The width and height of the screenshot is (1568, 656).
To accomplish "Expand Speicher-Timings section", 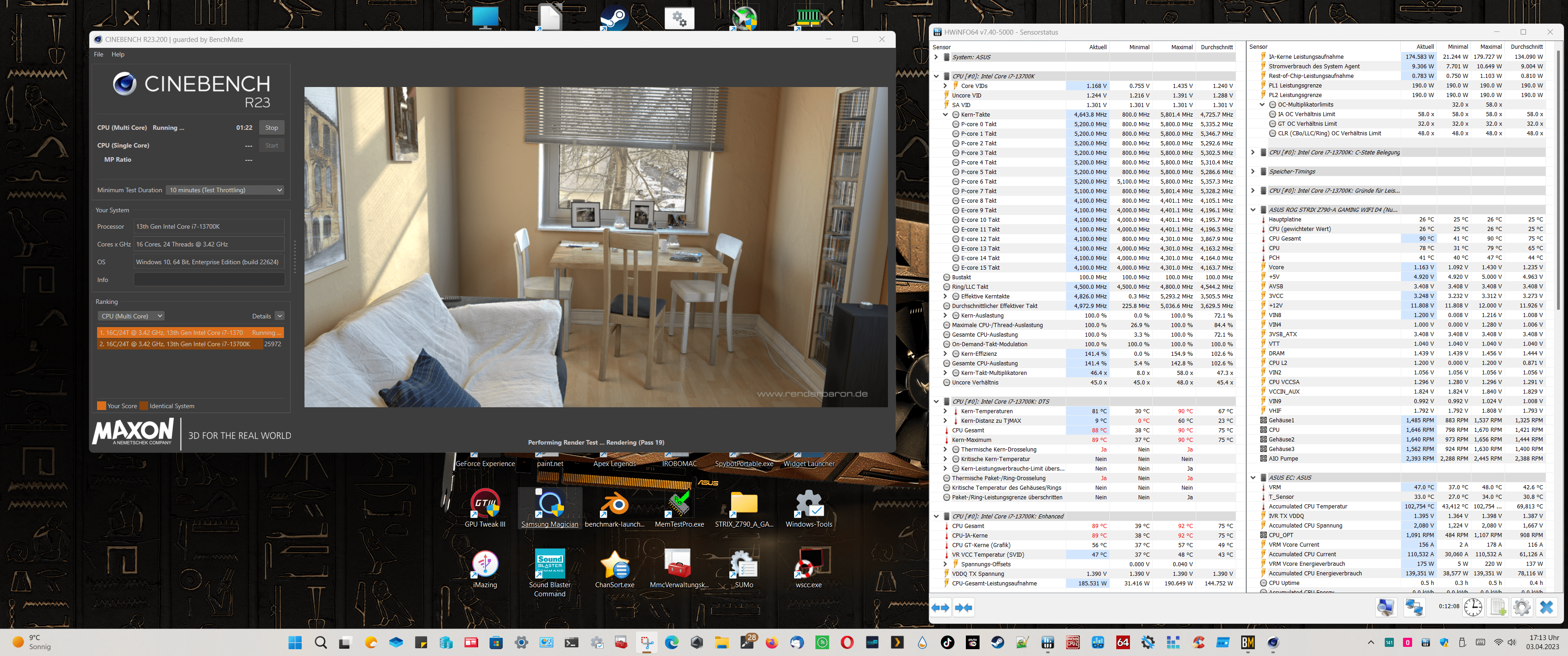I will pyautogui.click(x=1253, y=172).
